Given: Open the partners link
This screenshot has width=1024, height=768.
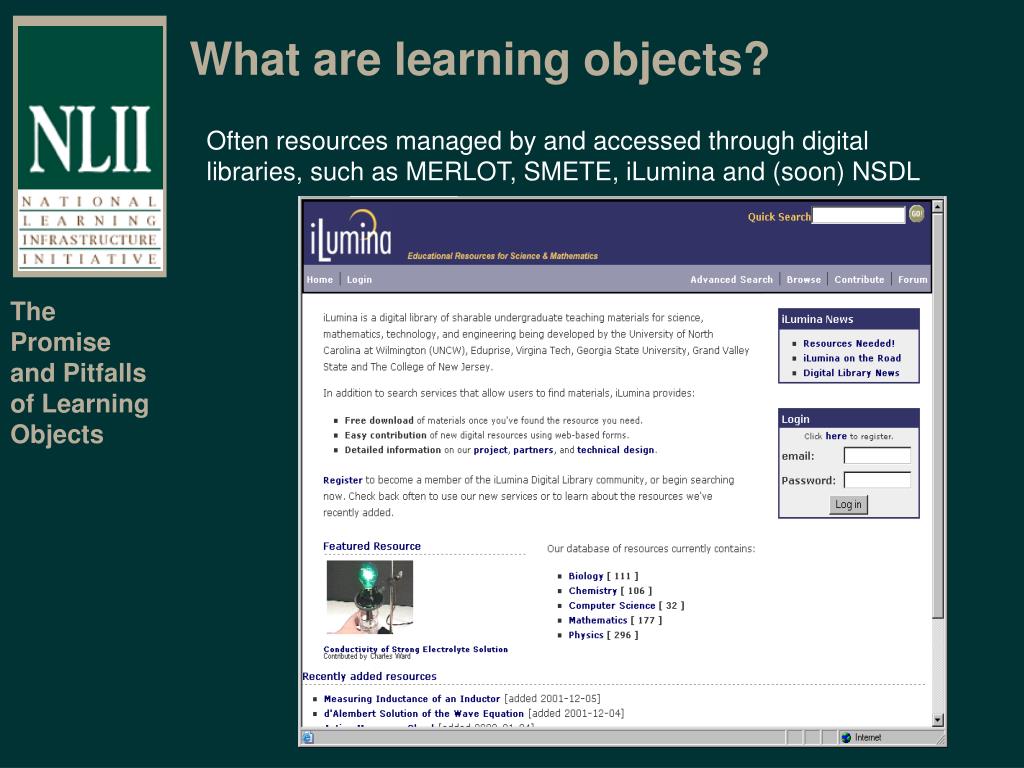Looking at the screenshot, I should (533, 450).
